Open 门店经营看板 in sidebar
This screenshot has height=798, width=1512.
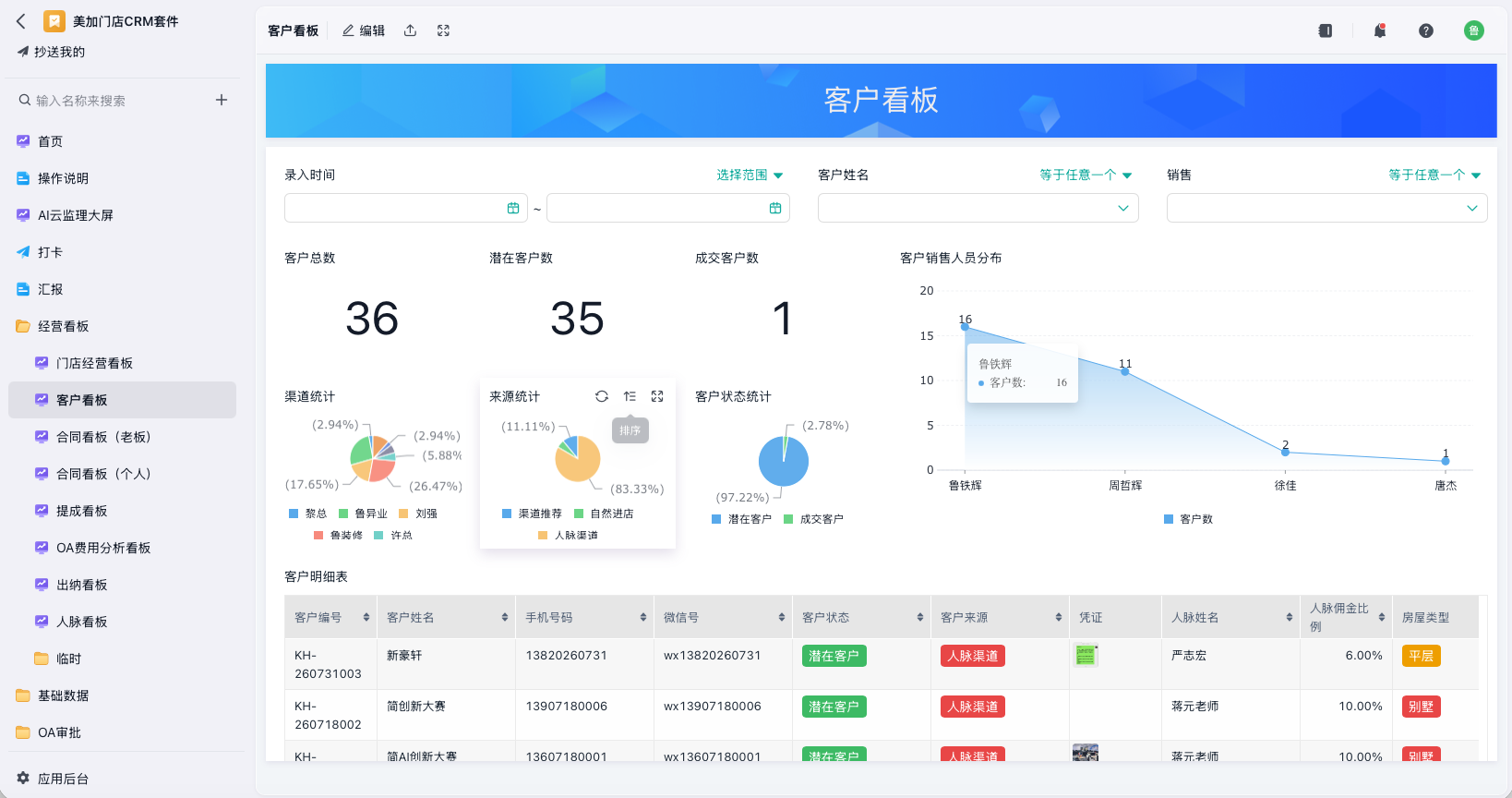[x=122, y=363]
